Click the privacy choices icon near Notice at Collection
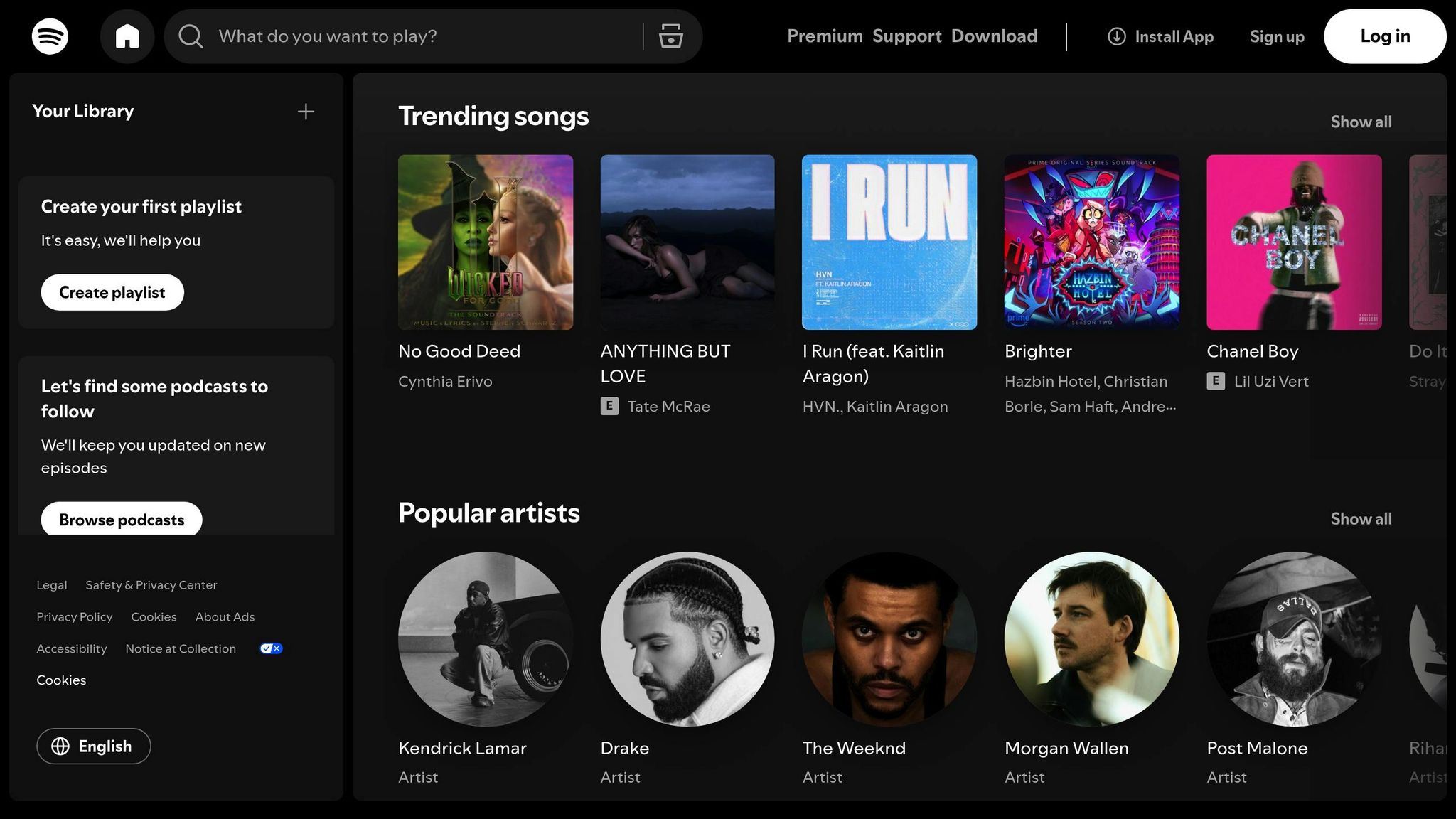 pos(270,648)
